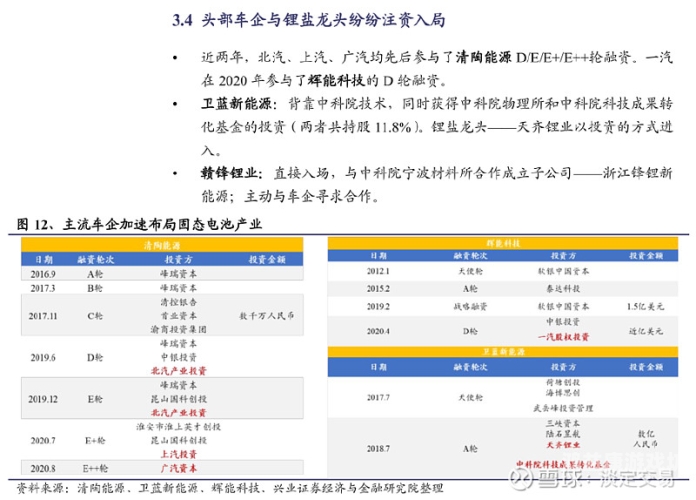Click date cell "2020.8"
Screen dimensions: 696x500
tap(43, 468)
